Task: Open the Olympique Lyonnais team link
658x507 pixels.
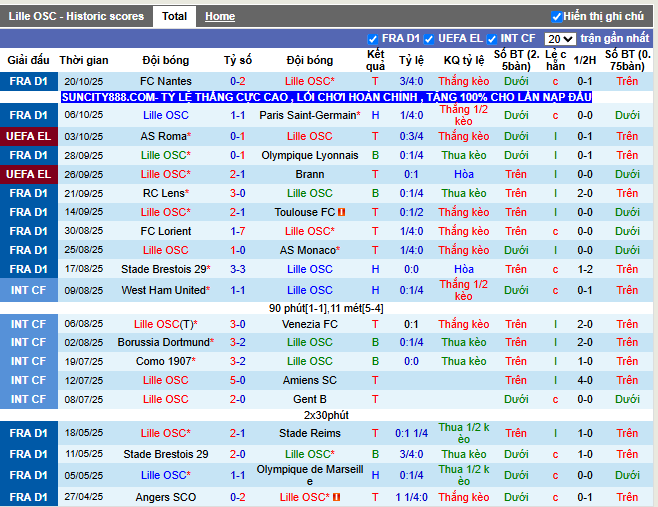Action: click(x=309, y=155)
